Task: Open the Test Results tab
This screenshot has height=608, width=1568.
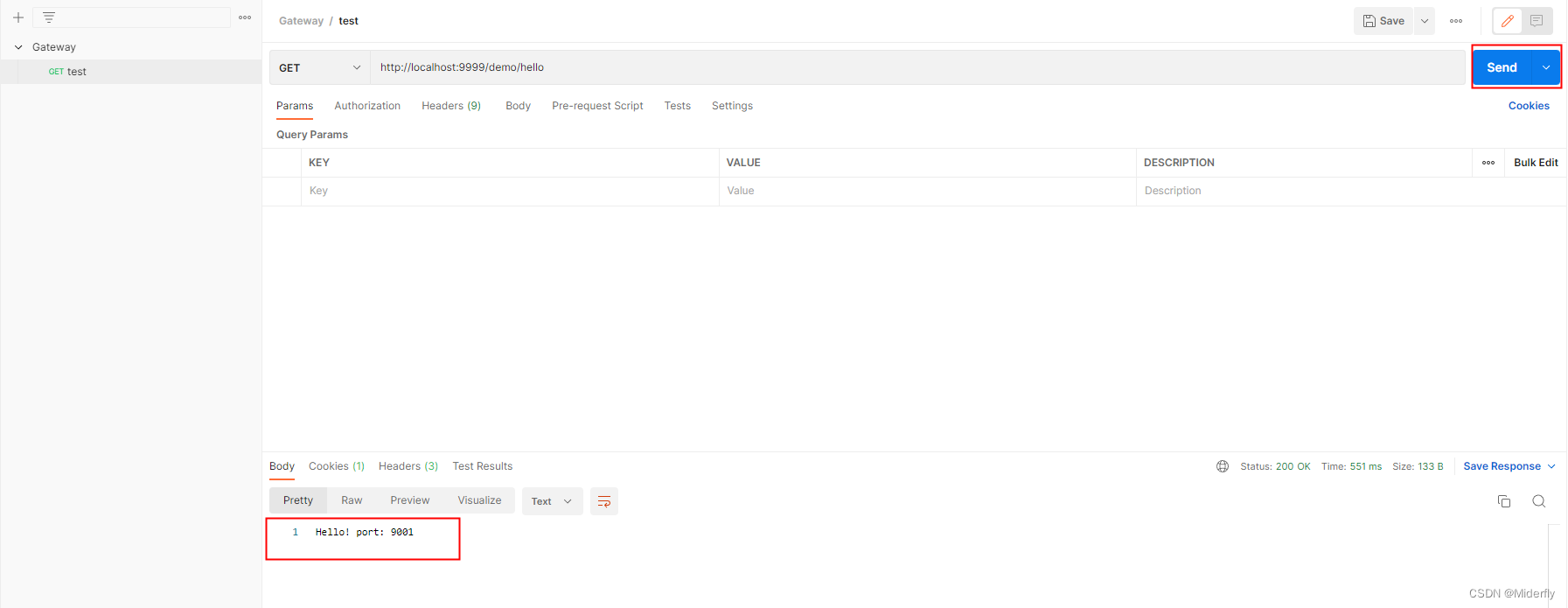Action: pos(483,466)
